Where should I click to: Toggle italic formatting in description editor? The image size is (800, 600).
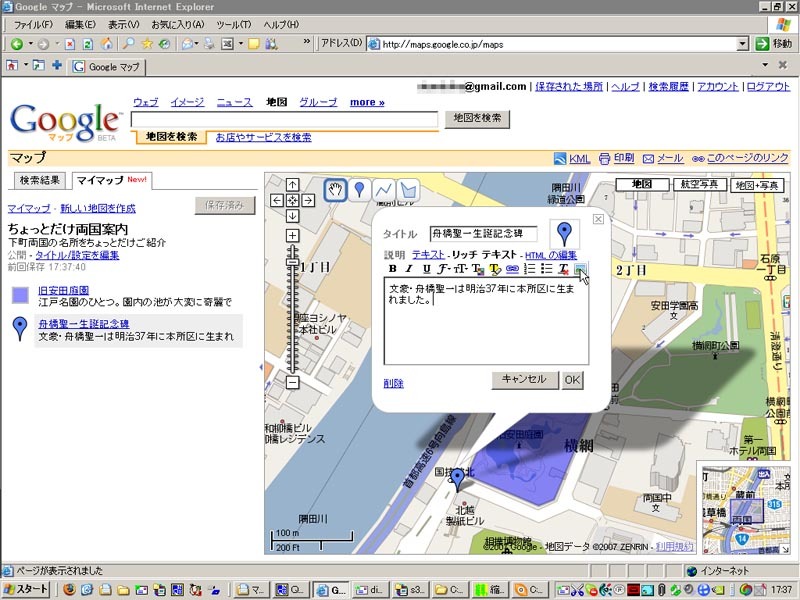click(x=409, y=268)
